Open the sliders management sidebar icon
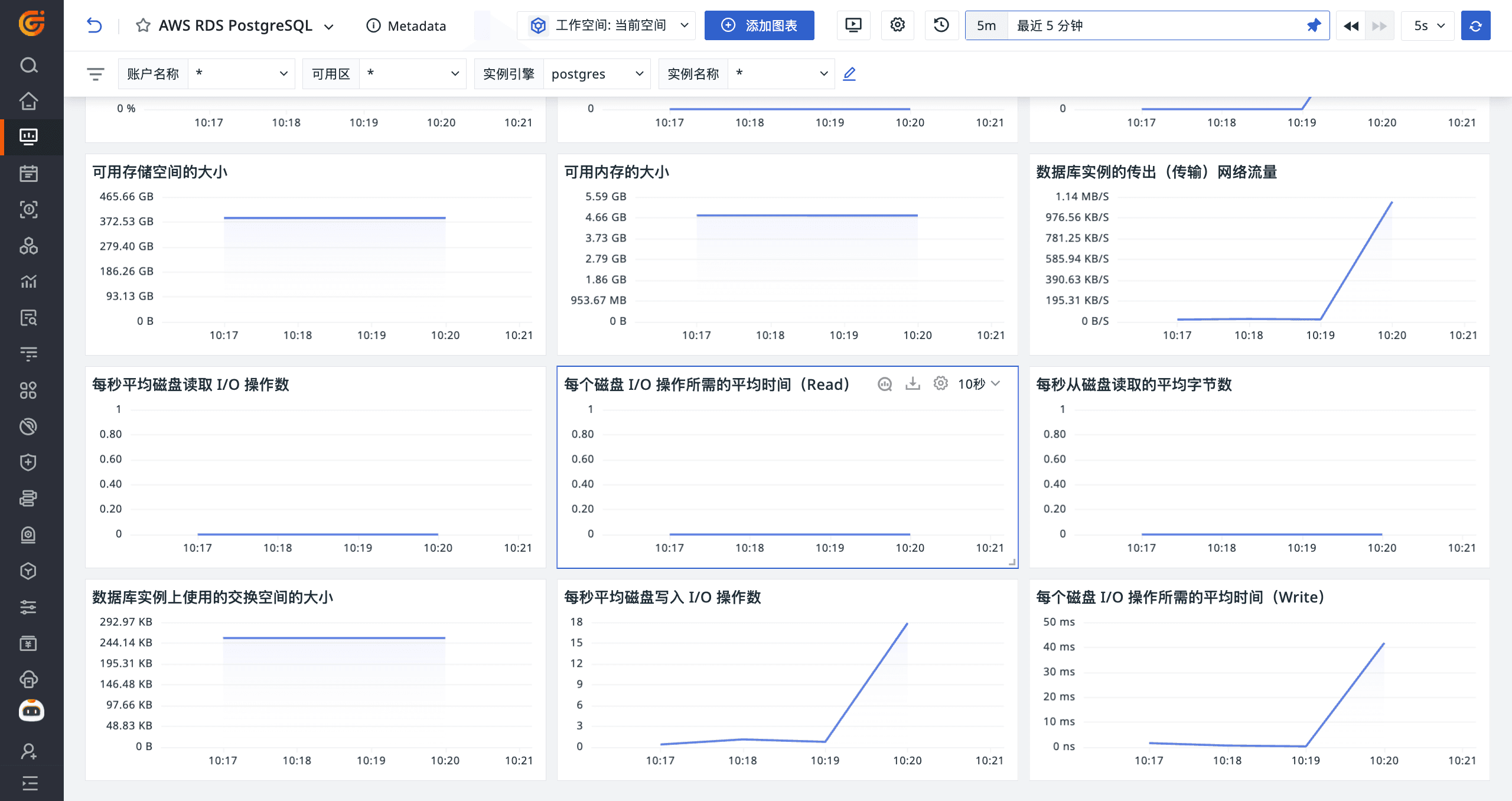The image size is (1512, 801). tap(29, 607)
